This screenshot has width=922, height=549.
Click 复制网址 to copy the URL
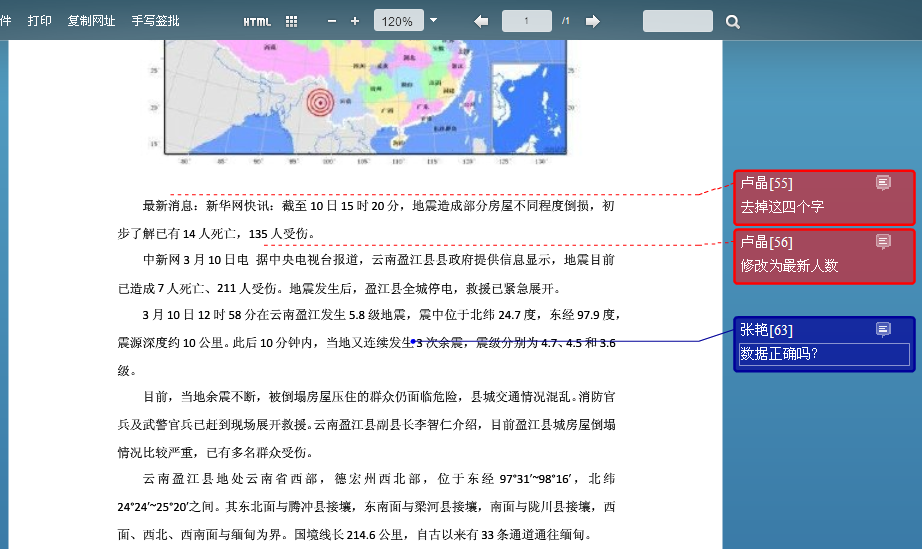tap(91, 21)
